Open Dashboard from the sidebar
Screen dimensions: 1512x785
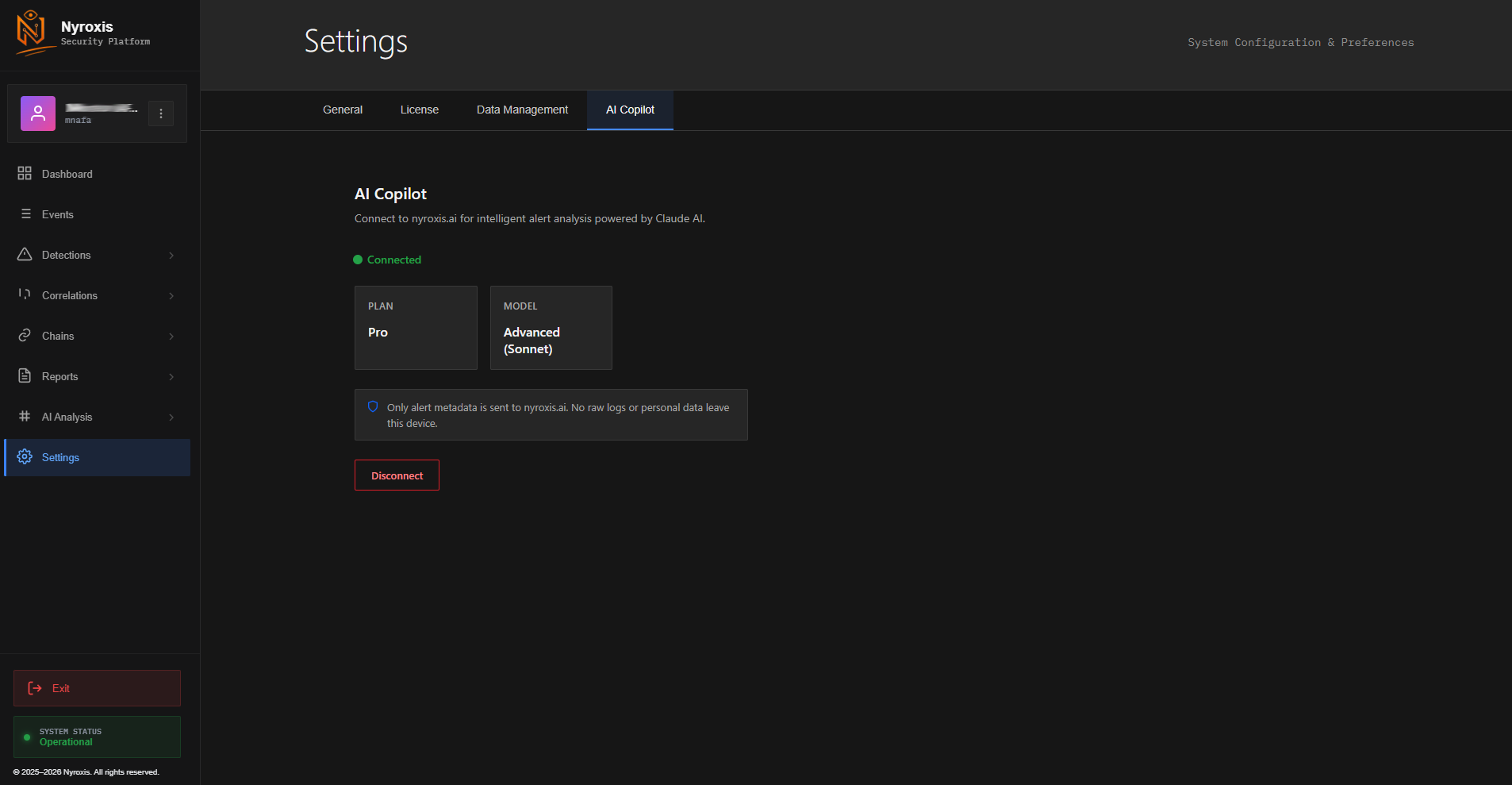(97, 174)
